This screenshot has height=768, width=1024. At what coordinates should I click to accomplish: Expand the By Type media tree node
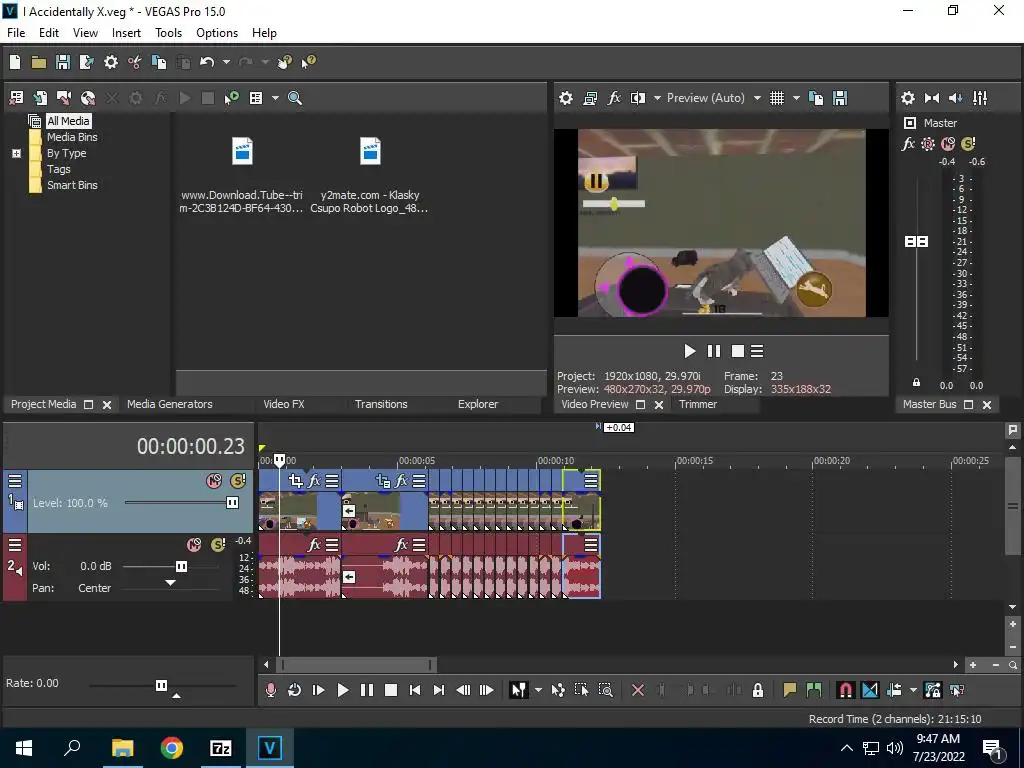pyautogui.click(x=16, y=153)
